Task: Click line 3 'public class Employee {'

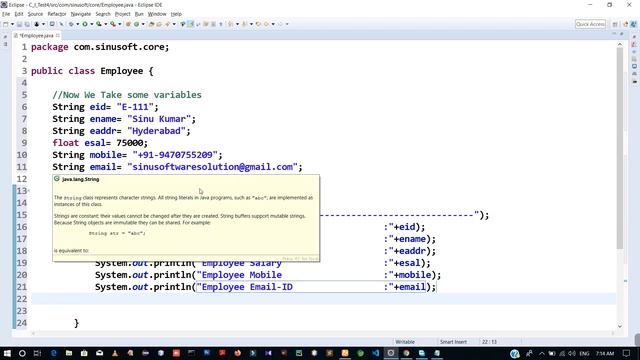Action: [92, 71]
